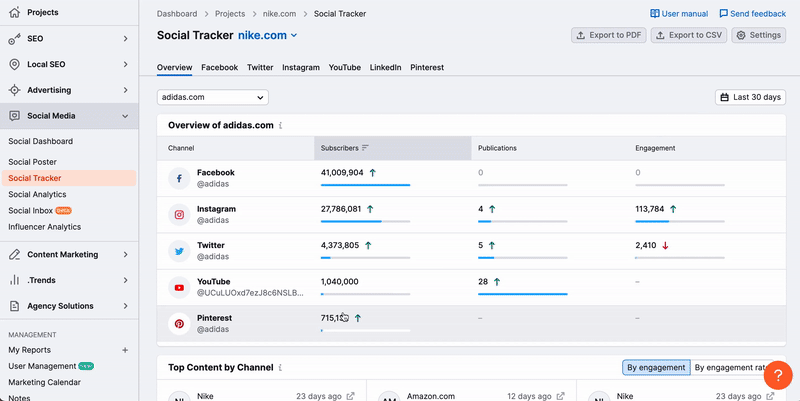The height and width of the screenshot is (401, 800).
Task: Click Instagram engagement progress bar
Action: (680, 221)
